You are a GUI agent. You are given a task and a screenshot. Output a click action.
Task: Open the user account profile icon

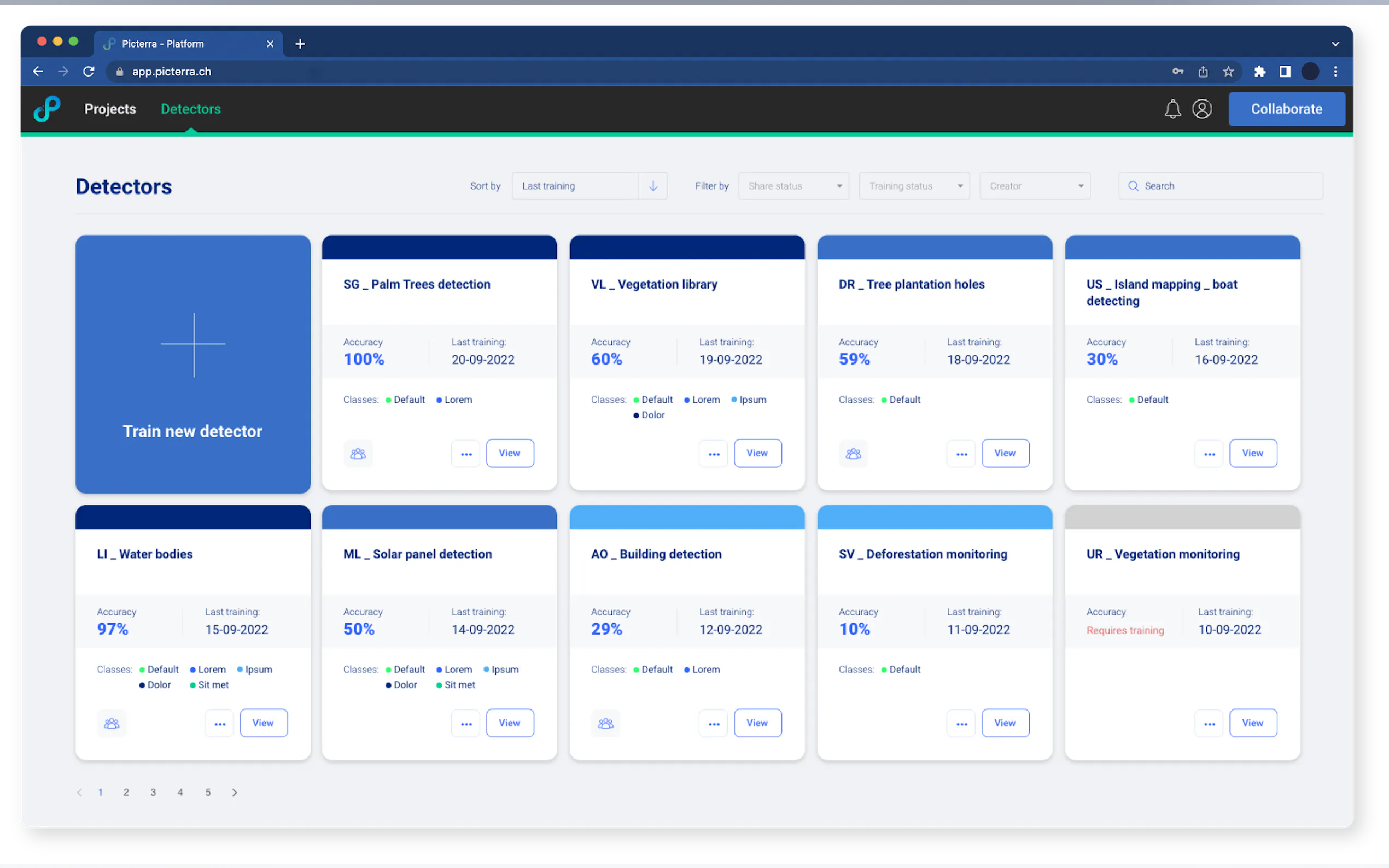[x=1201, y=109]
